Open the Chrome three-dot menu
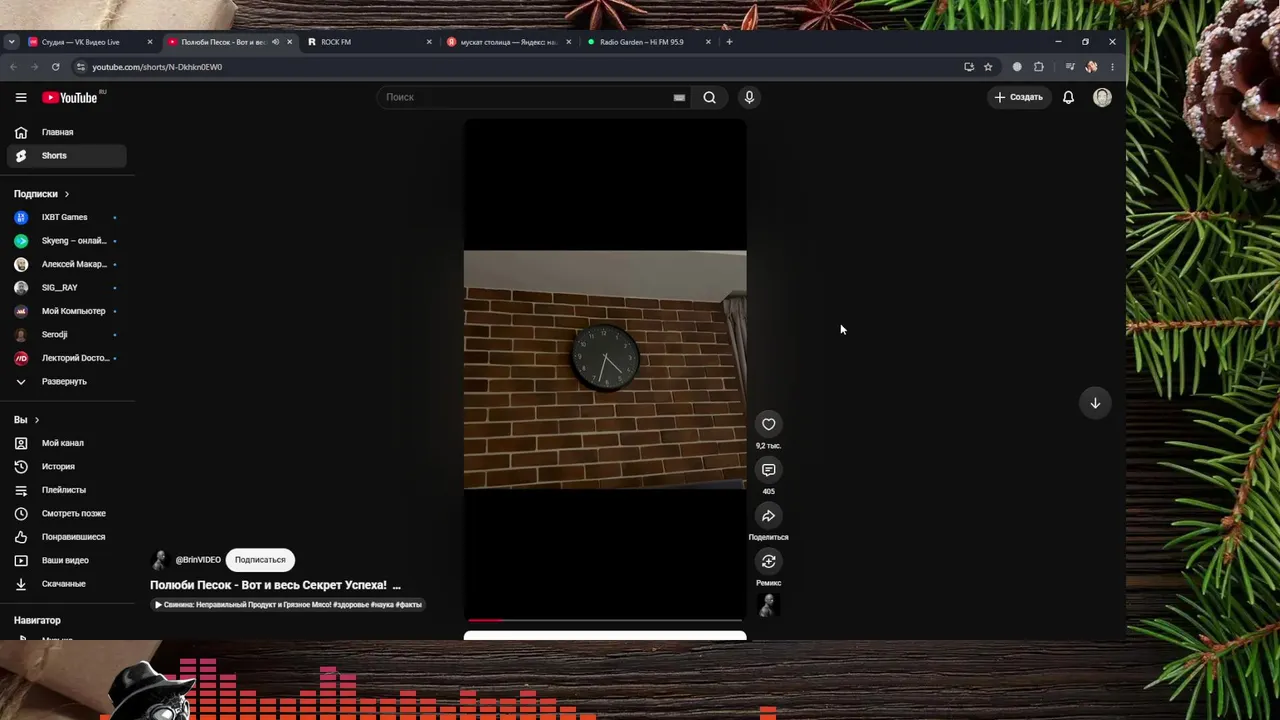The height and width of the screenshot is (720, 1280). tap(1112, 67)
